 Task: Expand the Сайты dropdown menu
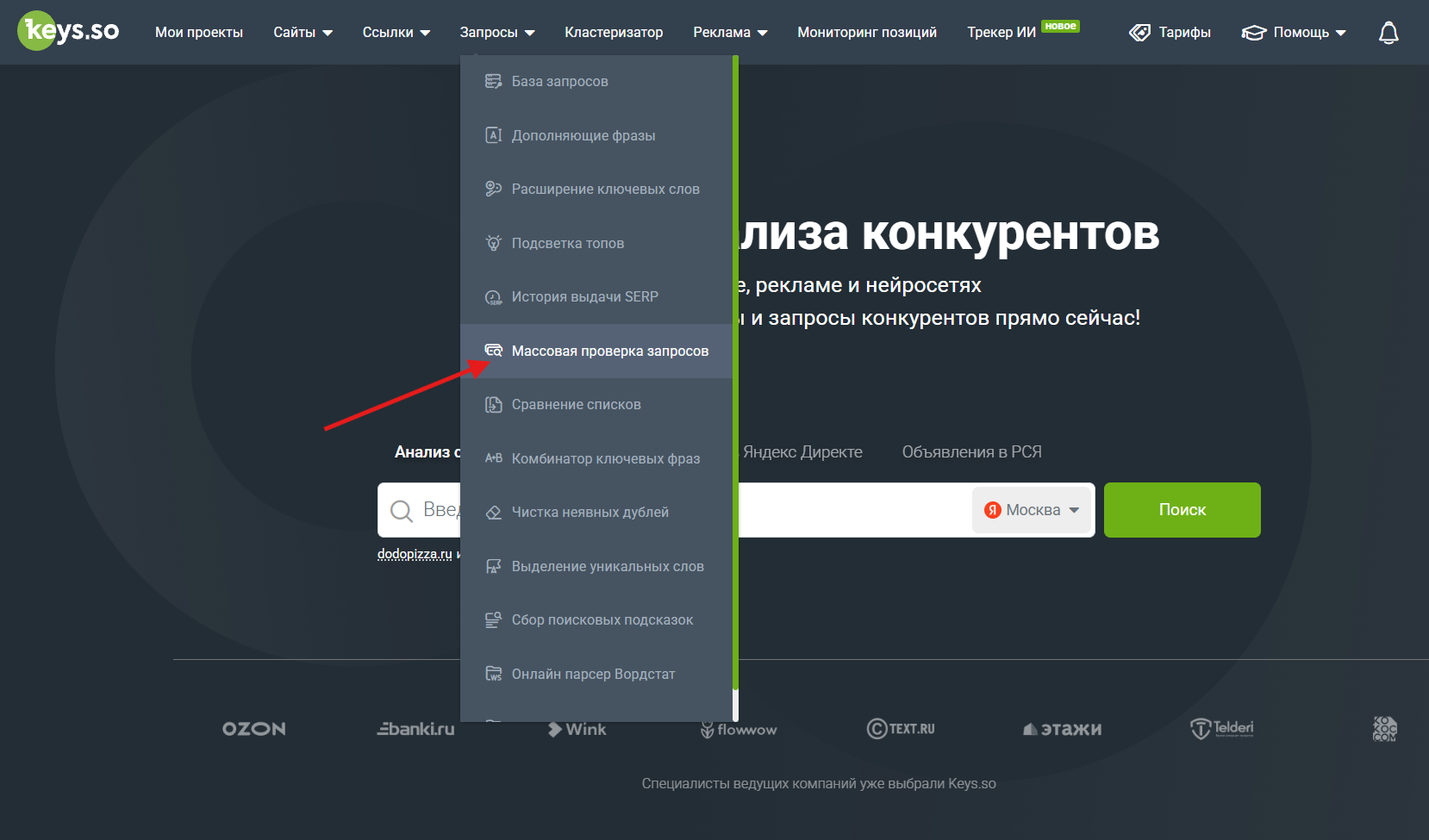click(303, 33)
